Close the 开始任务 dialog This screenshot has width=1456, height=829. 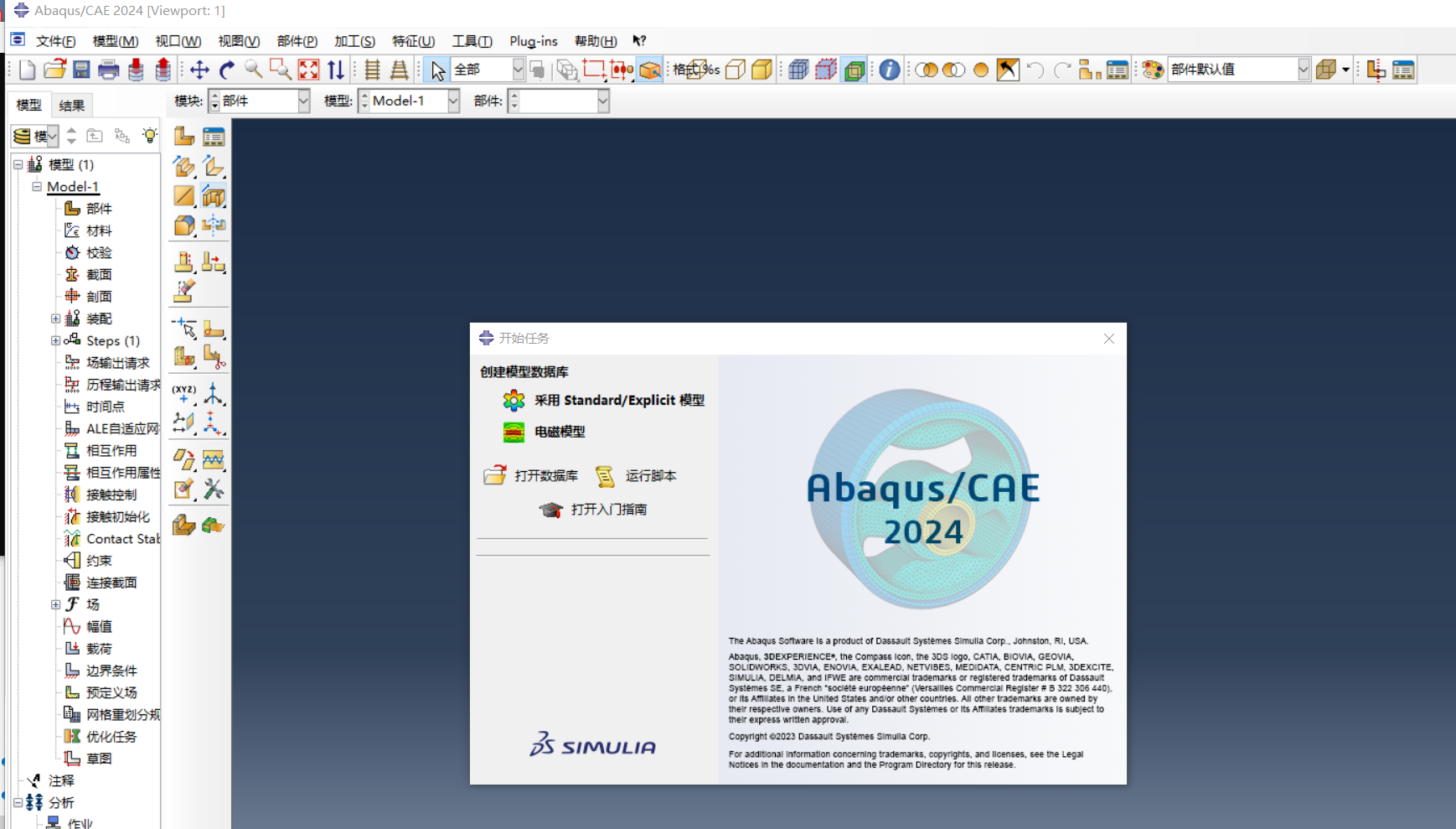pos(1109,339)
